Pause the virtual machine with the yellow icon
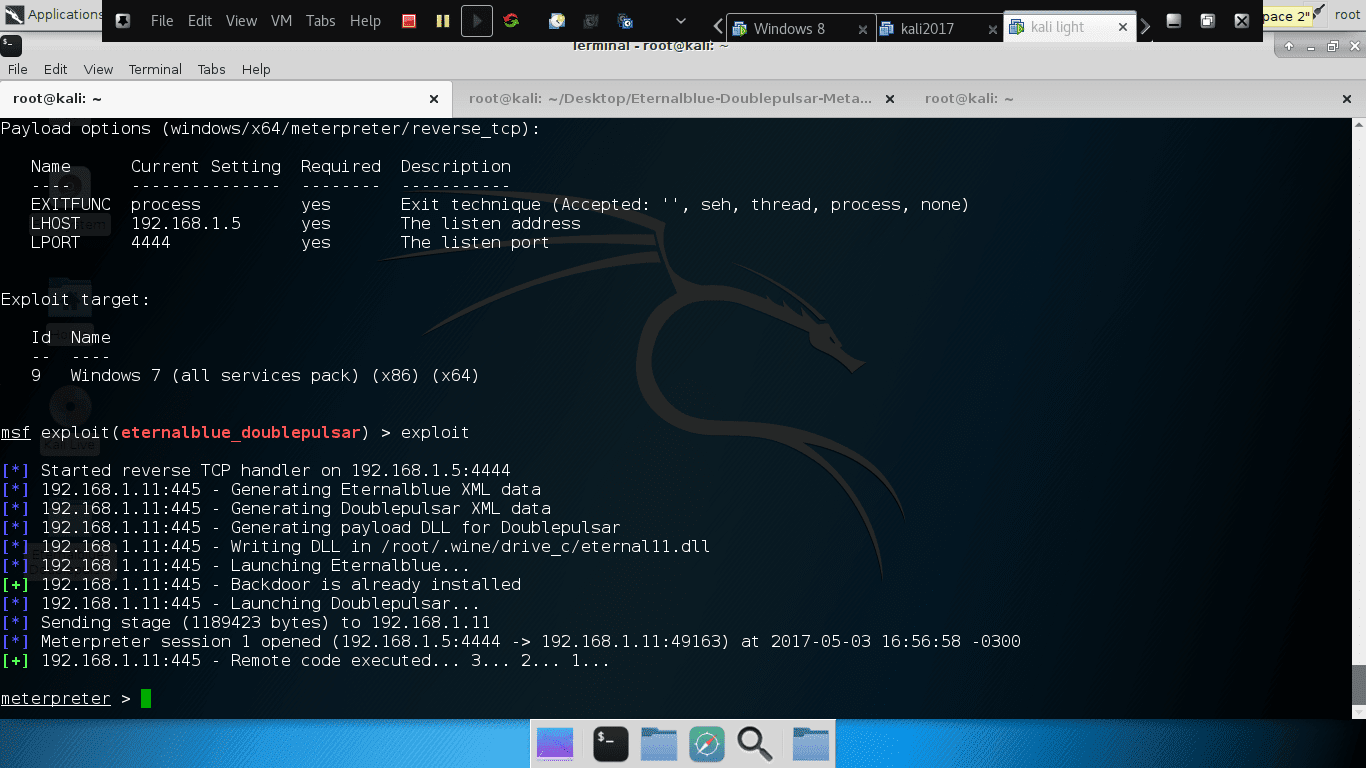The height and width of the screenshot is (768, 1366). pos(443,20)
